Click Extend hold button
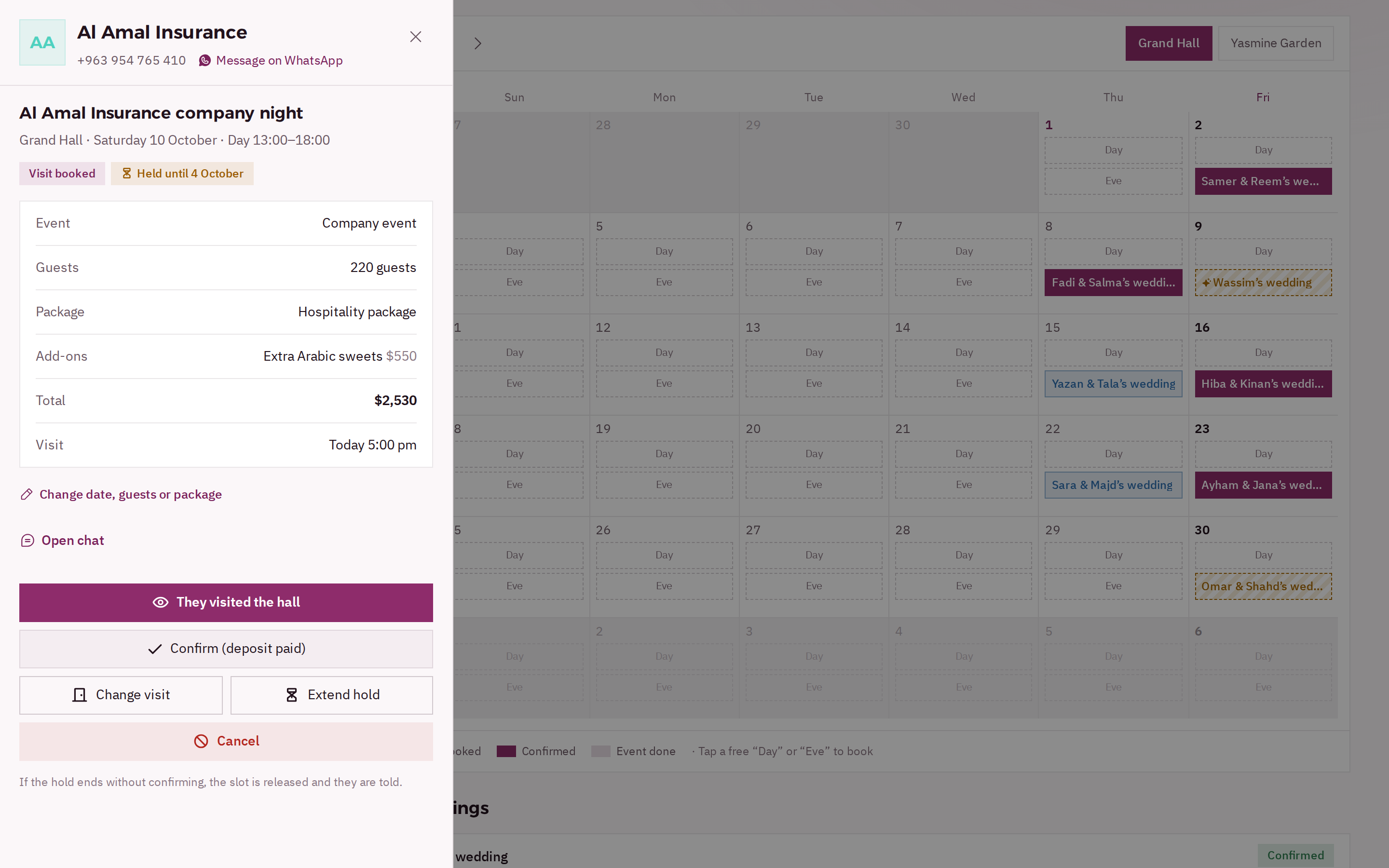This screenshot has height=868, width=1389. click(332, 695)
